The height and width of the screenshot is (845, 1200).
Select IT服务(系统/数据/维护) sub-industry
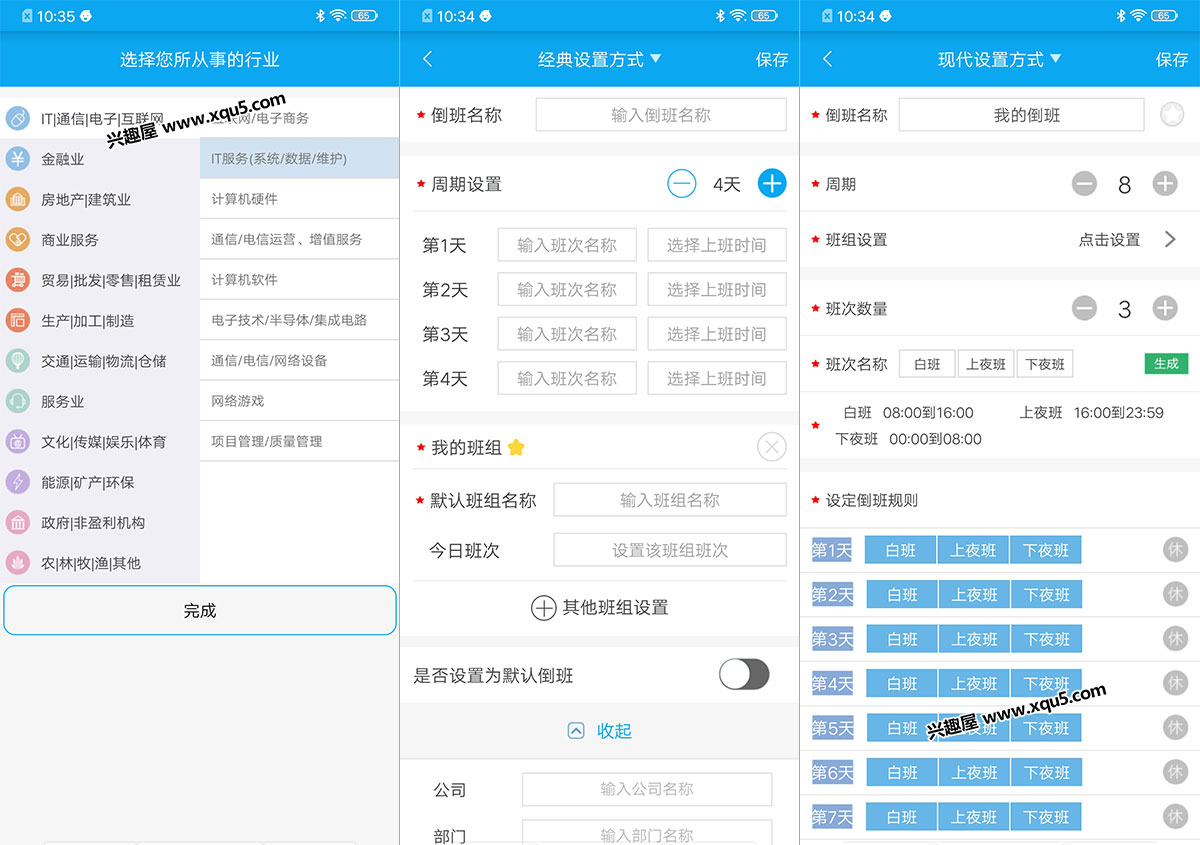(x=300, y=158)
